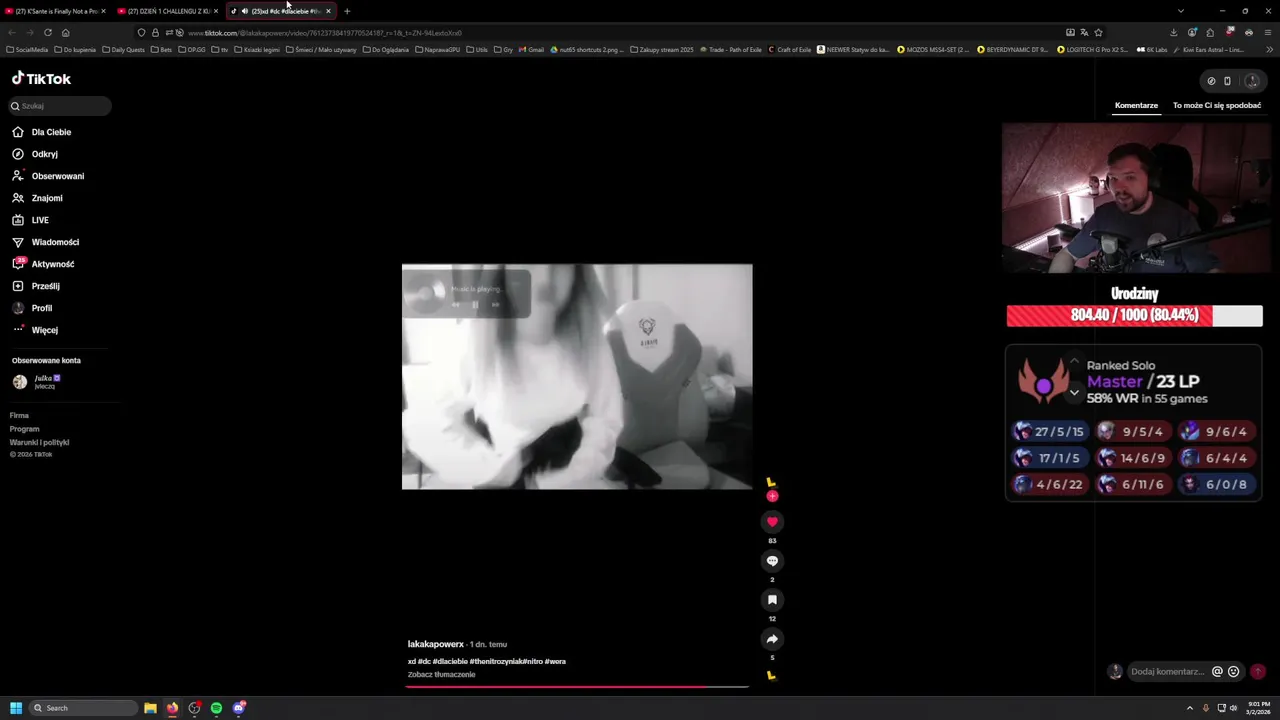Viewport: 1280px width, 720px height.
Task: Switch to DZIEŃ 1 CHALLENGU browser tab
Action: tap(168, 11)
